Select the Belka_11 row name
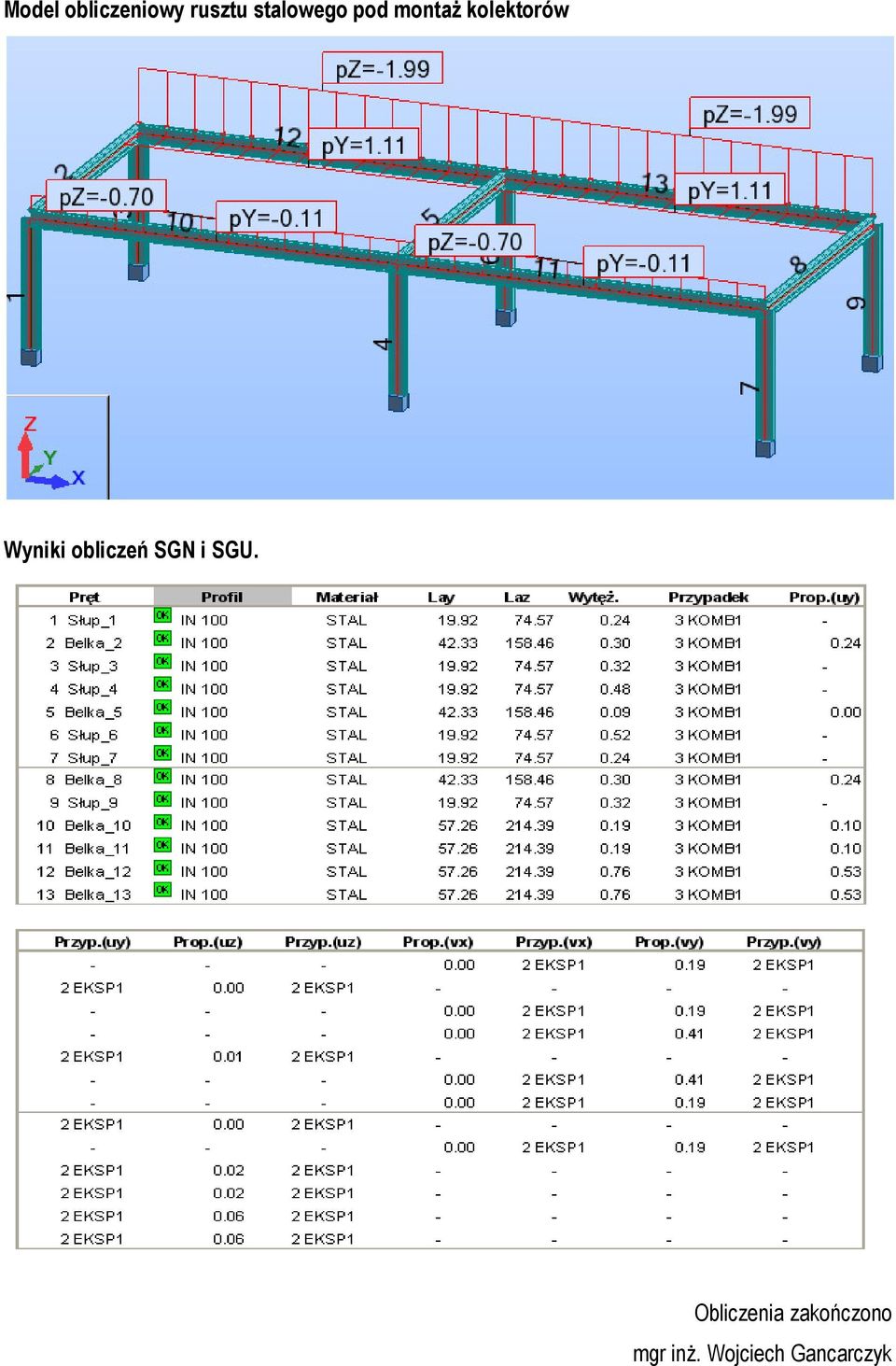This screenshot has width=896, height=1366. point(97,849)
